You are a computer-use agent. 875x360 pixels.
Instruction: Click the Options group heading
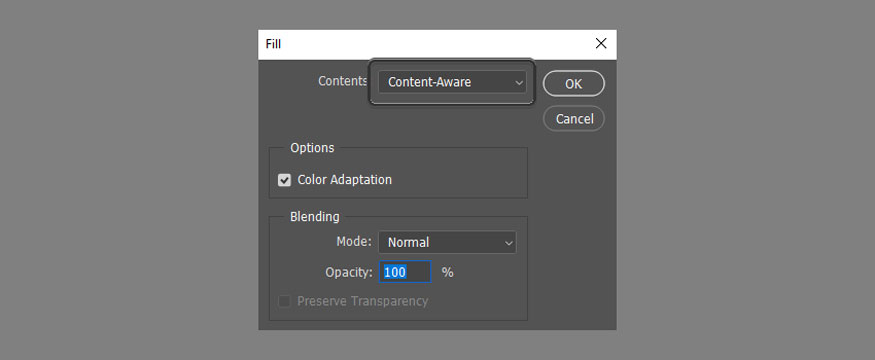[312, 148]
